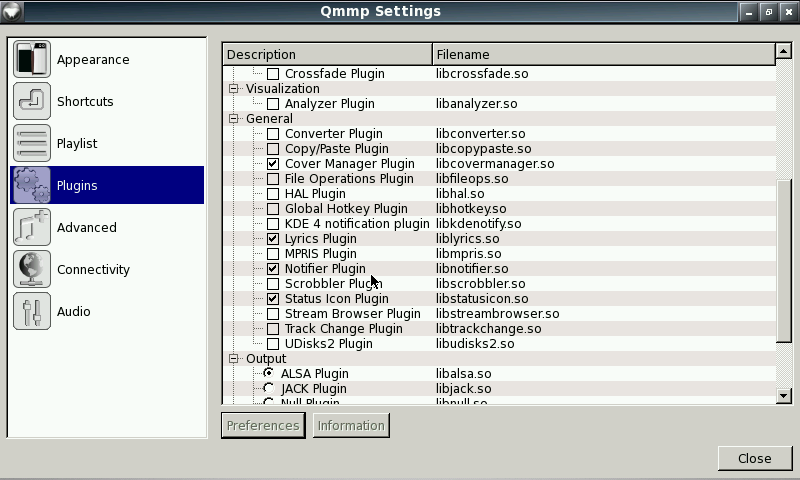The width and height of the screenshot is (800, 480).
Task: Enable the Crossfade Plugin checkbox
Action: click(x=273, y=74)
